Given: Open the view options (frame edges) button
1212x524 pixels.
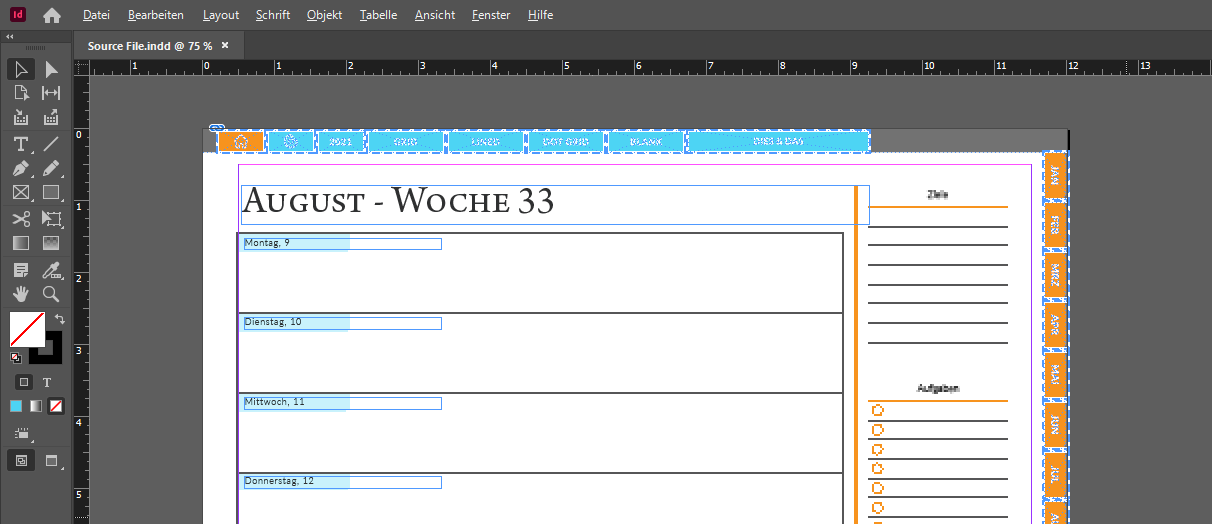Looking at the screenshot, I should point(22,434).
